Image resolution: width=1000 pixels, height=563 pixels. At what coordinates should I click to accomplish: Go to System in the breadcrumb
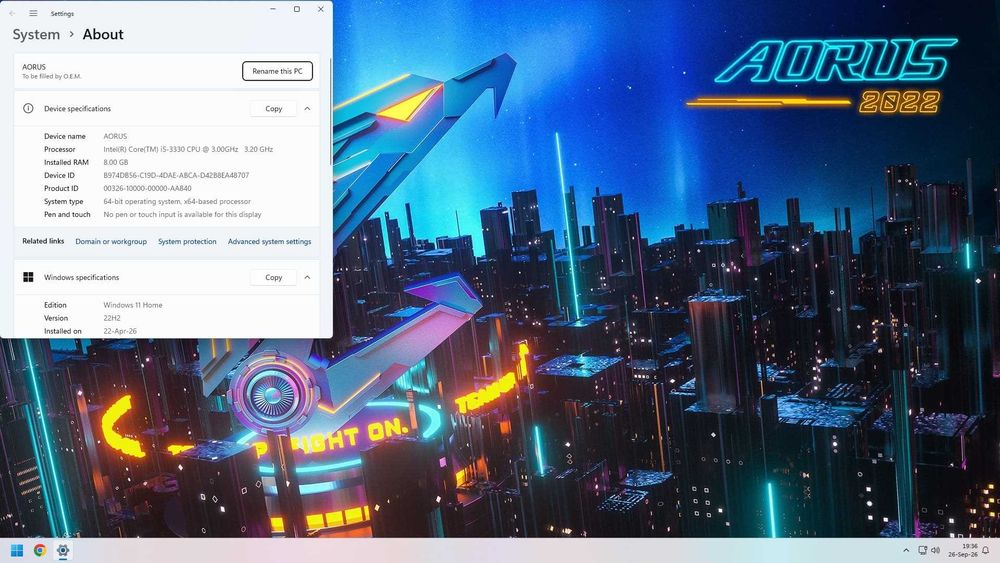(36, 34)
